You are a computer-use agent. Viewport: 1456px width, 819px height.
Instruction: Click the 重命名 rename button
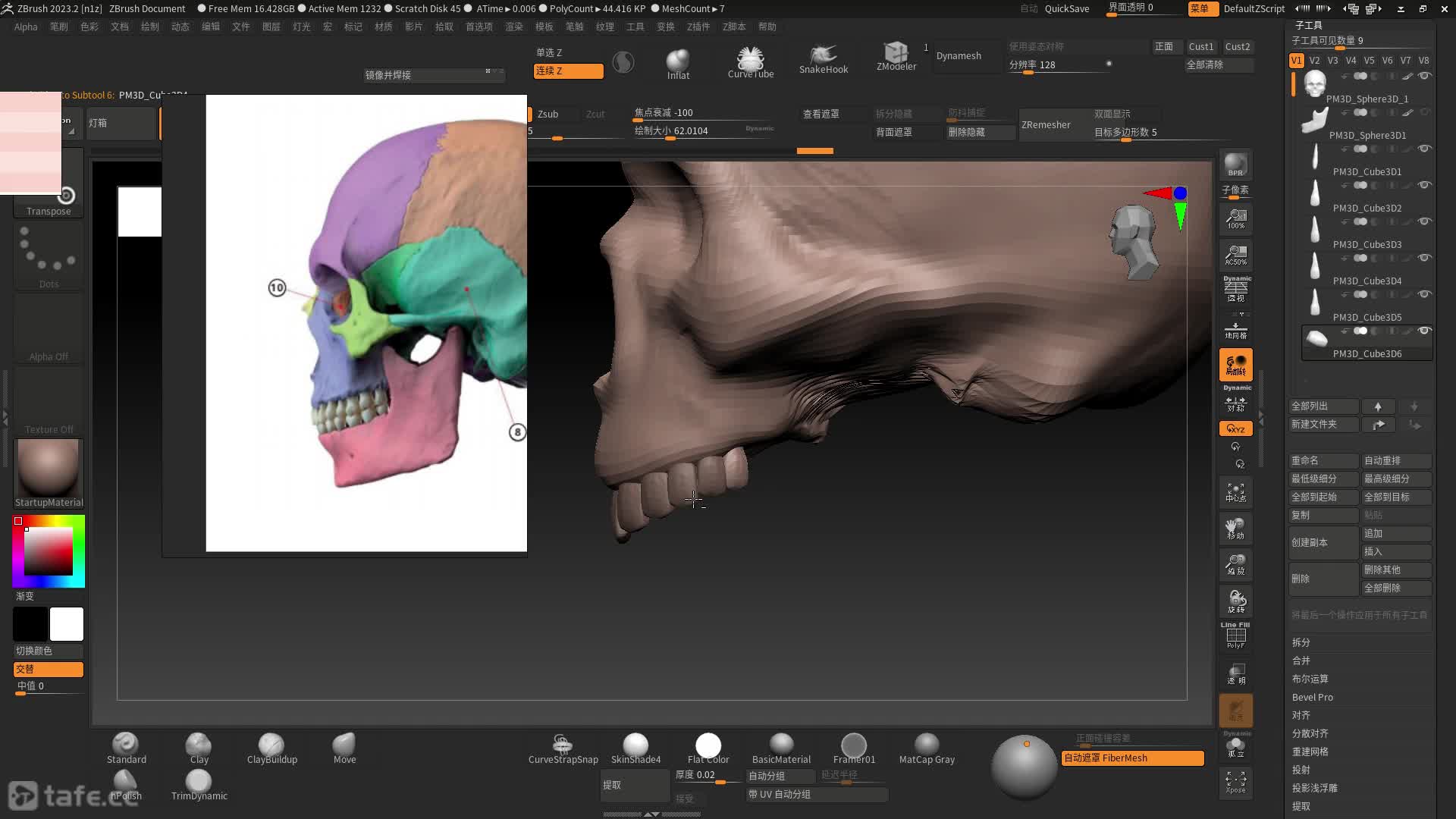point(1323,460)
